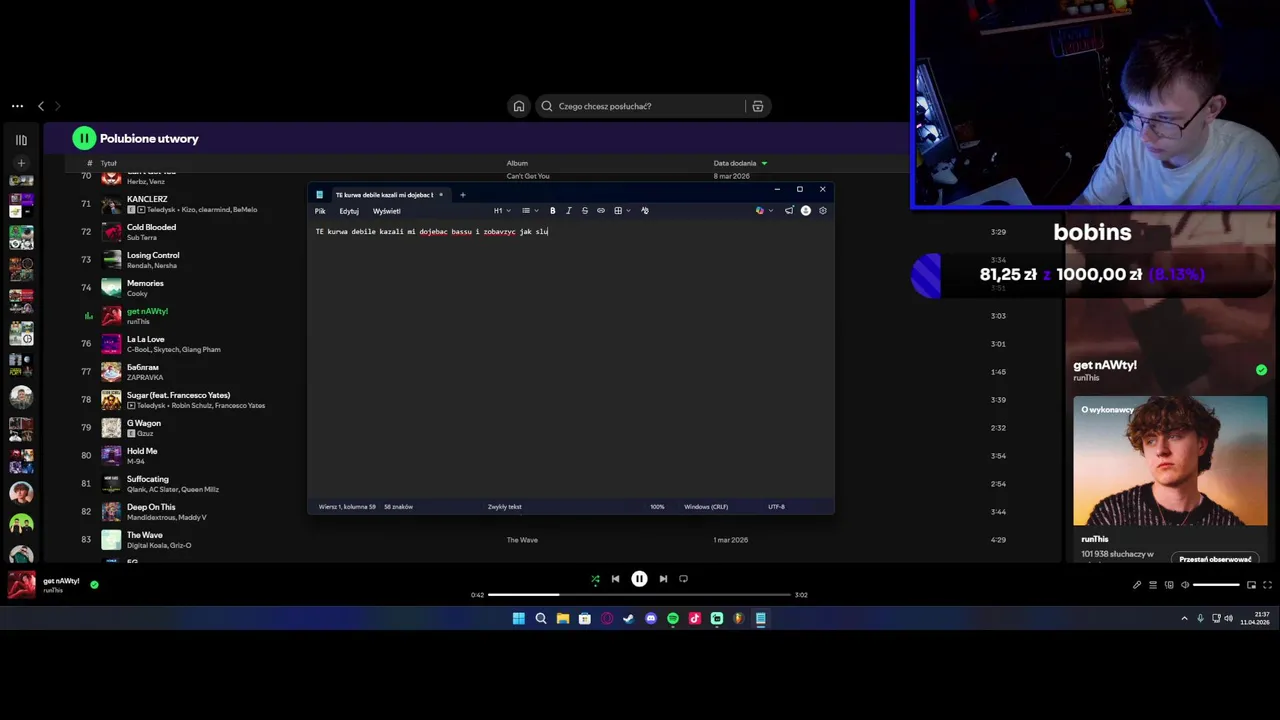The width and height of the screenshot is (1280, 720).
Task: Skip to the next track
Action: 663,578
